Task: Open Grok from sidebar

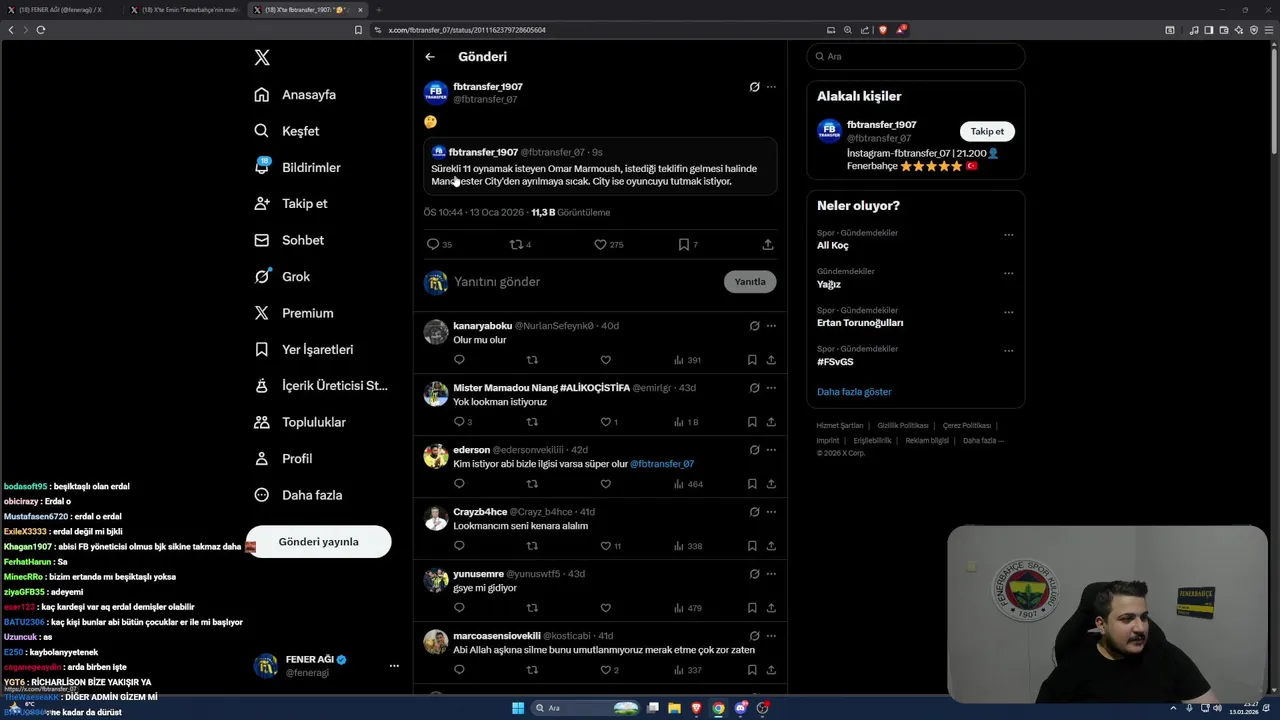Action: pos(282,276)
